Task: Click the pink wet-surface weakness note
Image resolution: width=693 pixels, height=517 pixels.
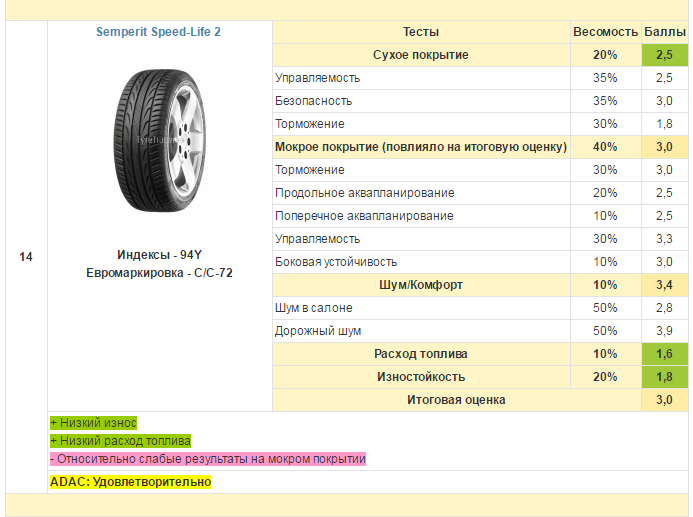Action: (208, 459)
